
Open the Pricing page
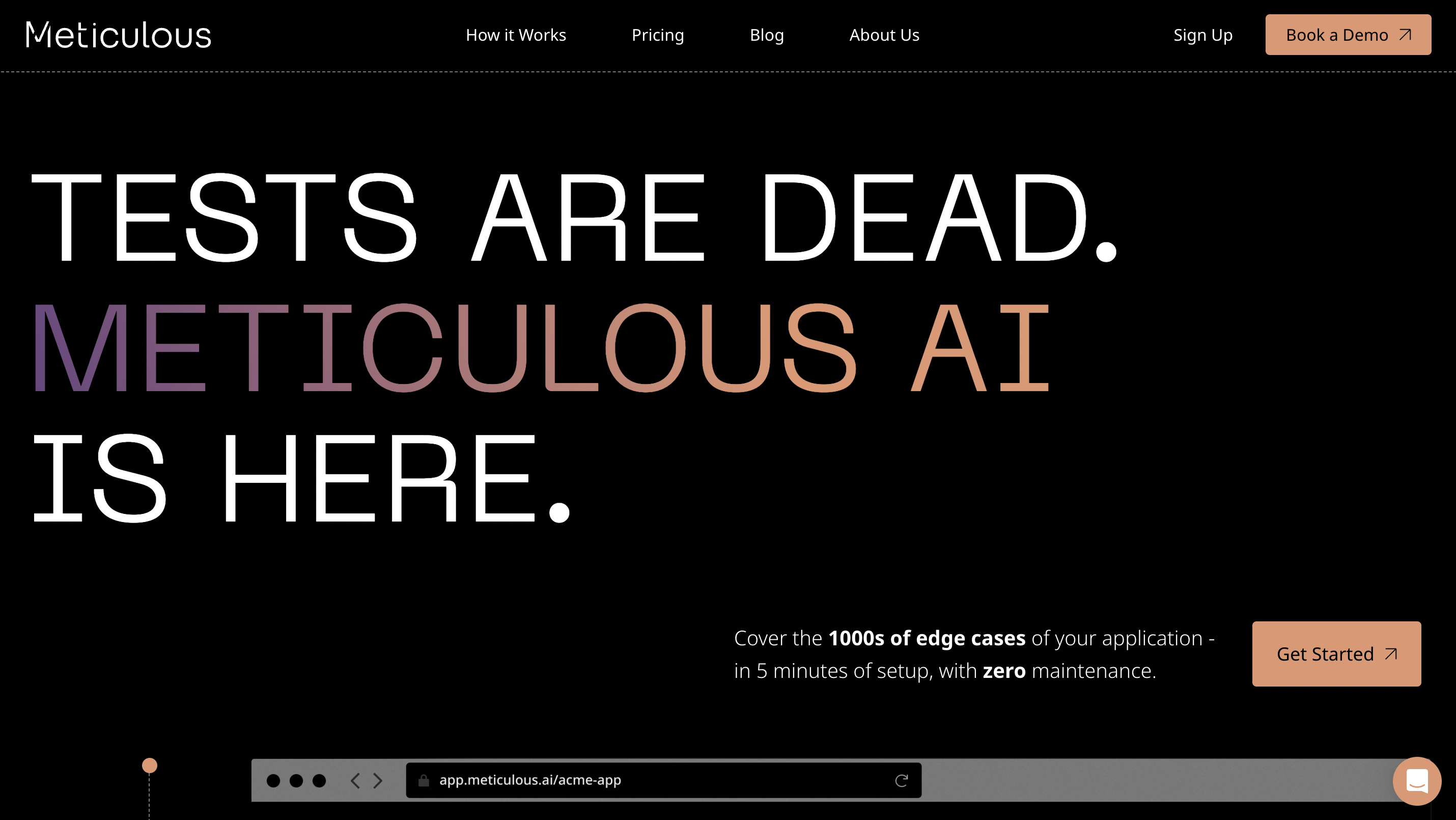point(658,35)
